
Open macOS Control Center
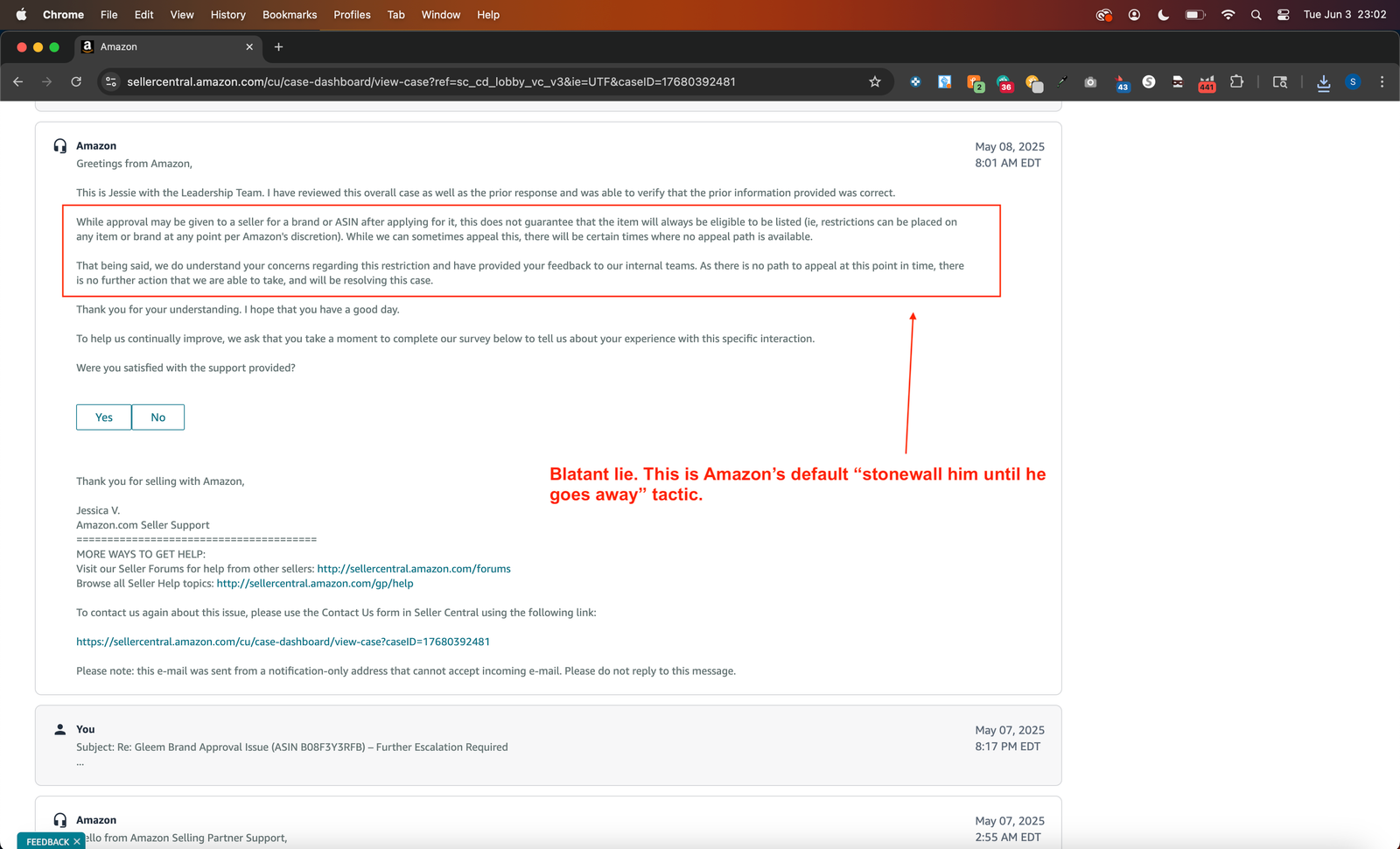point(1283,15)
